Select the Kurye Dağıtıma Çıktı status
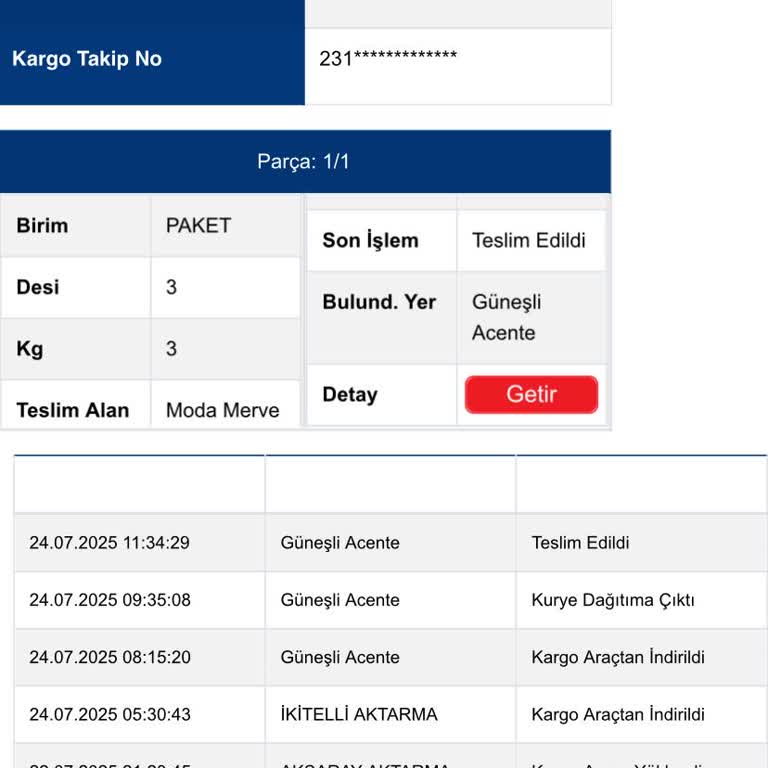Image resolution: width=768 pixels, height=768 pixels. 613,600
